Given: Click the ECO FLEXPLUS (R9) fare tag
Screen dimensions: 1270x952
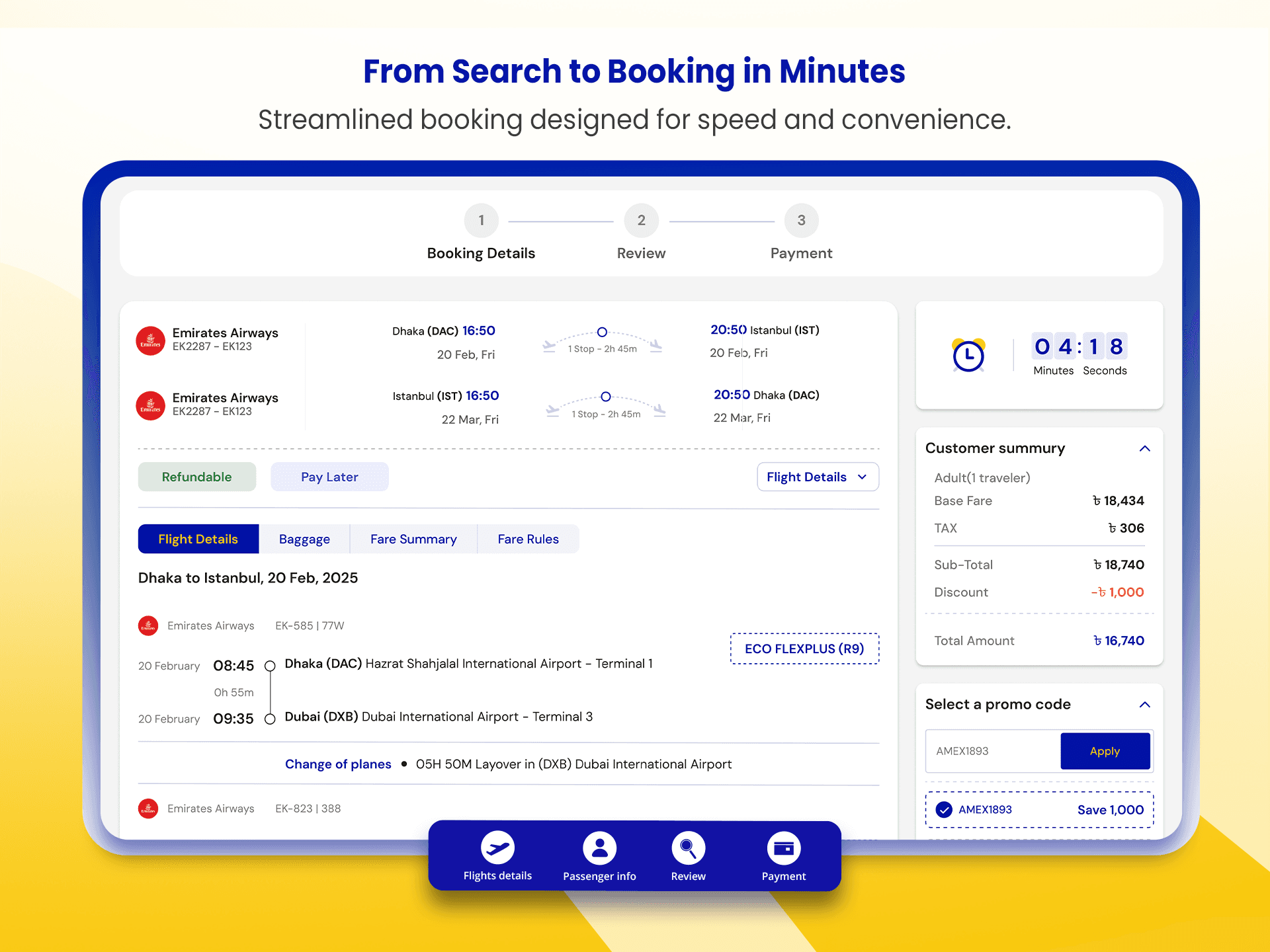Looking at the screenshot, I should pos(804,649).
